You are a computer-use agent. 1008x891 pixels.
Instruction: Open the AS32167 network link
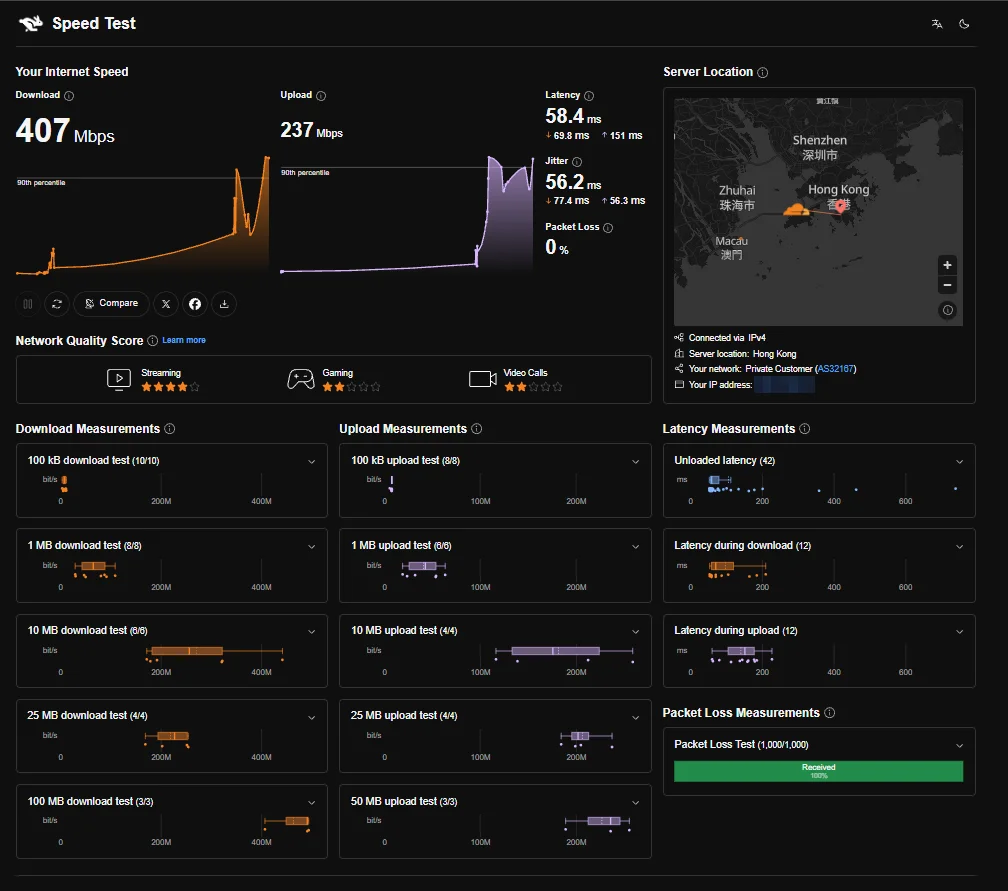pos(835,369)
